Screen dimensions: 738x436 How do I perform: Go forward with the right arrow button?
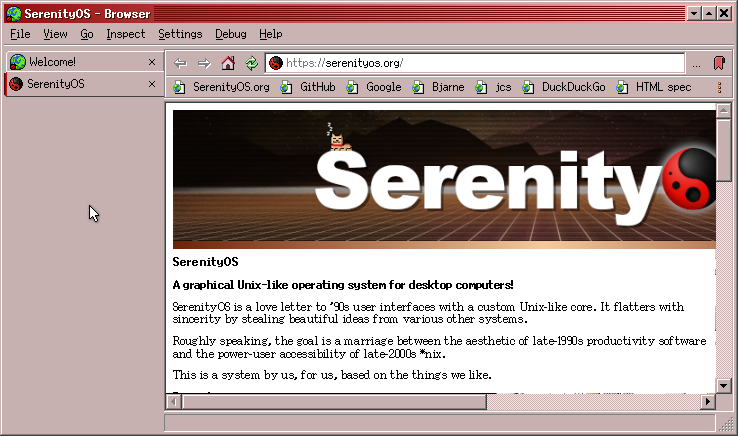(204, 63)
